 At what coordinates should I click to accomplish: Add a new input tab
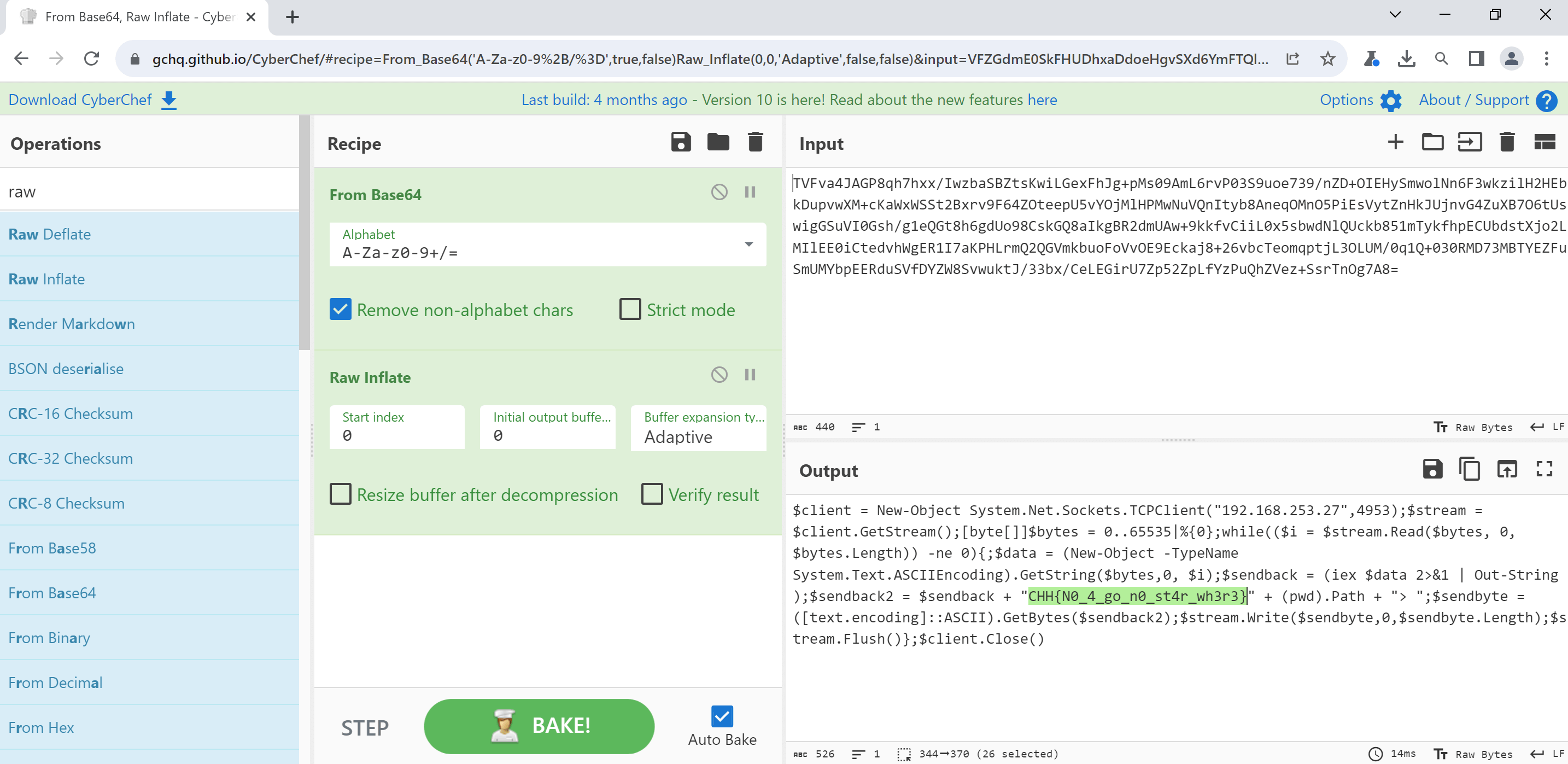[x=1395, y=142]
